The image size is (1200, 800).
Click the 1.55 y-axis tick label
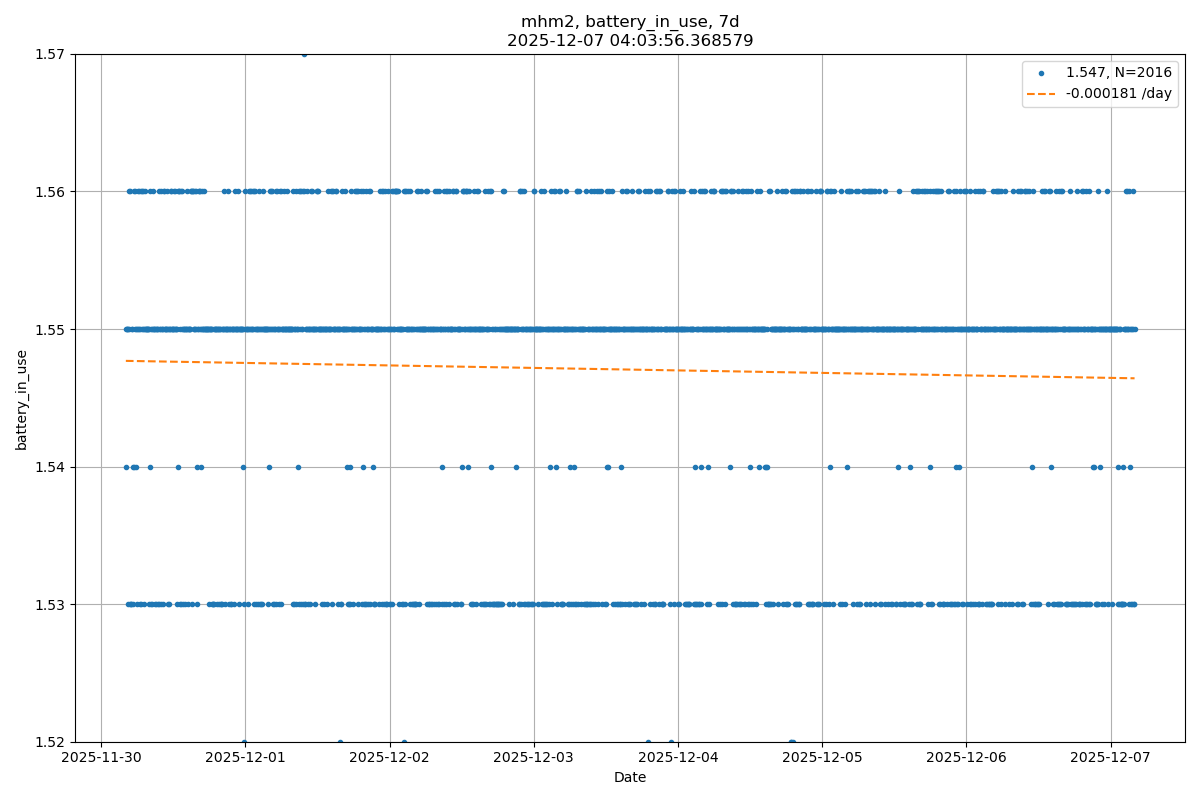click(x=50, y=329)
